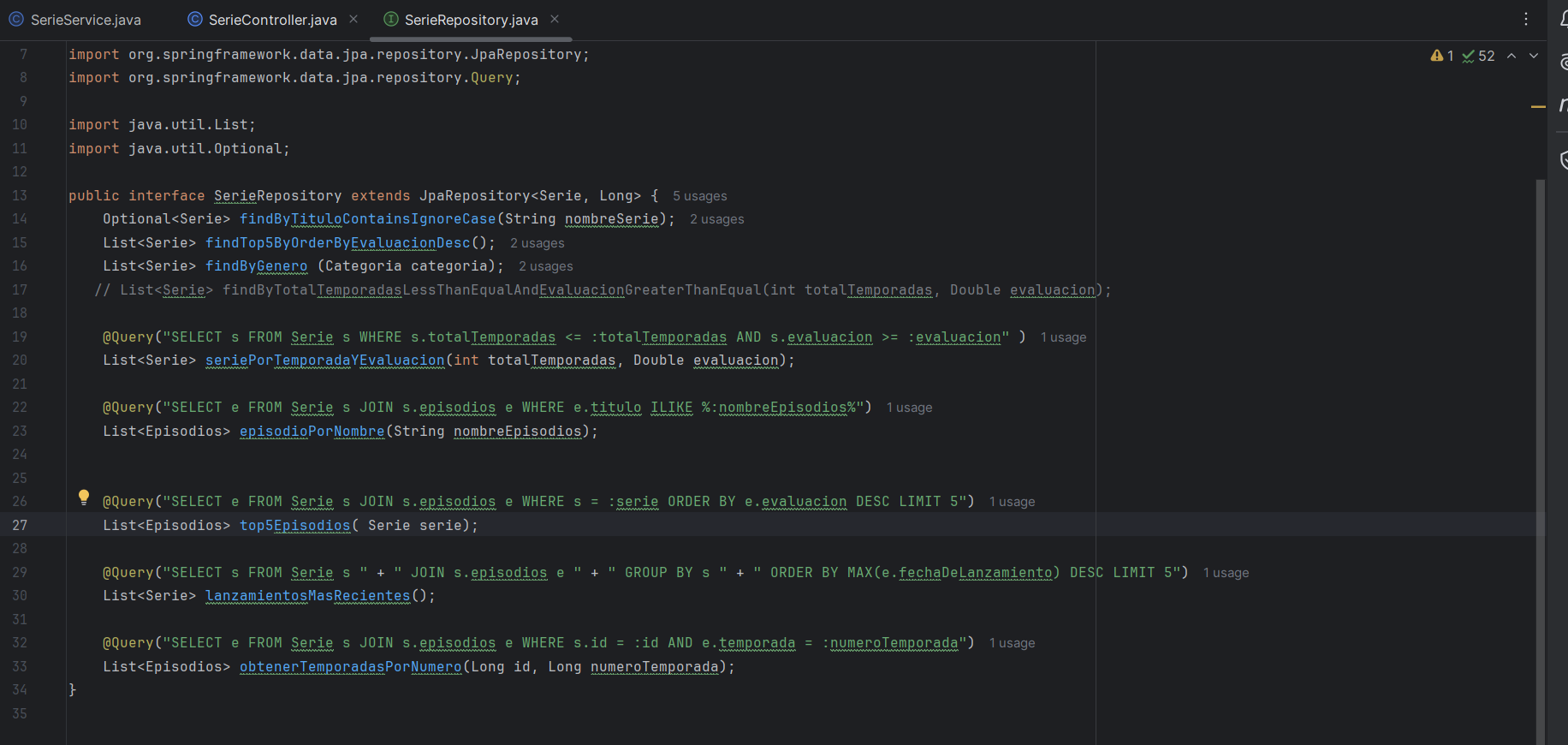Click the JpaRepository import statement
1568x745 pixels.
tap(329, 55)
